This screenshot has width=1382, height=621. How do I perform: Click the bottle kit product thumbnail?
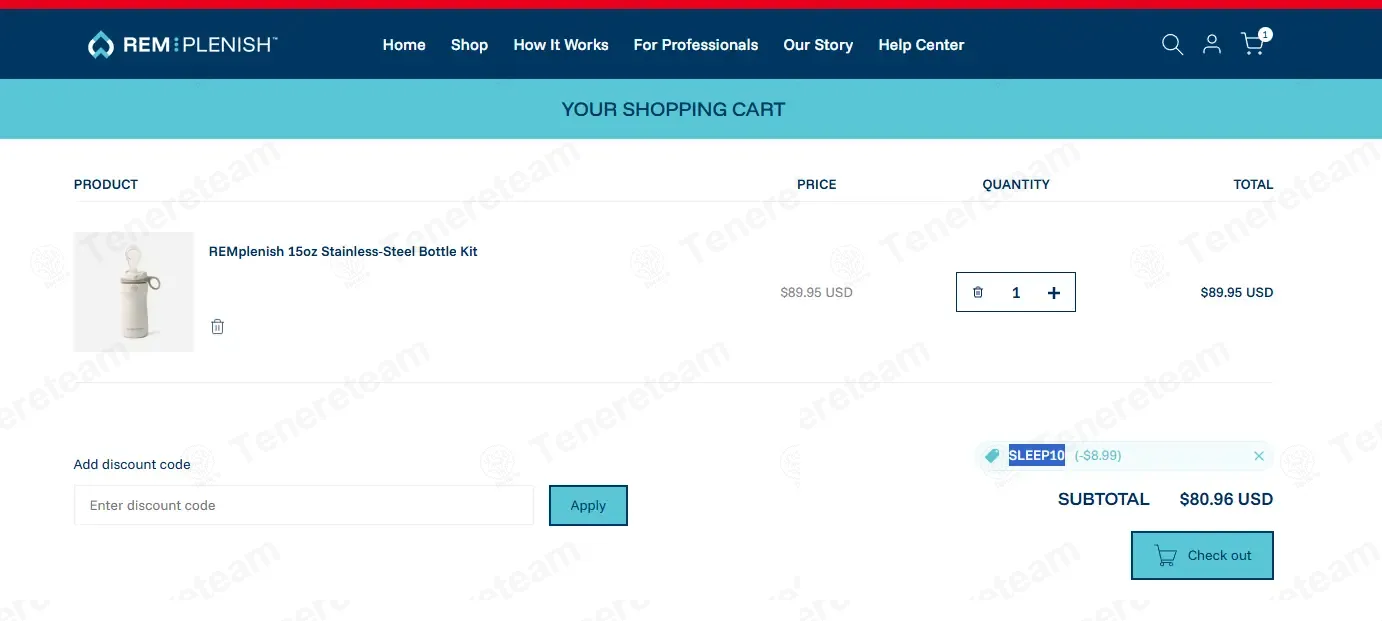coord(134,292)
